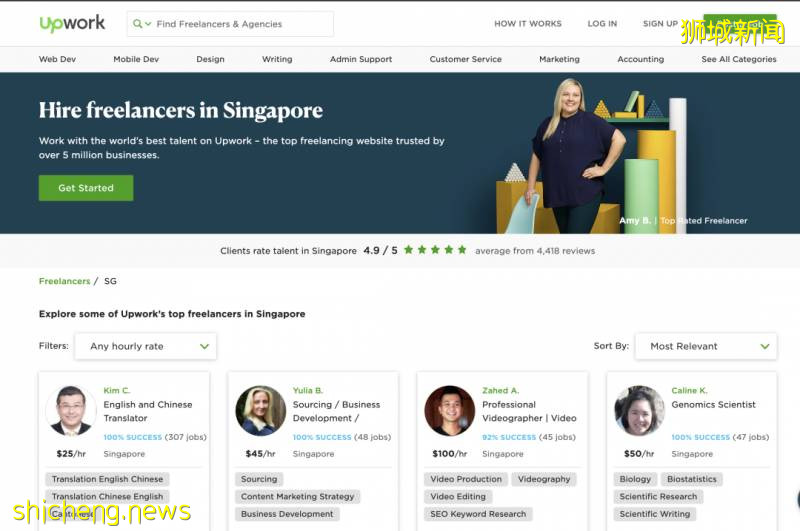
Task: Open Yulia B.'s profile photo
Action: pos(260,410)
